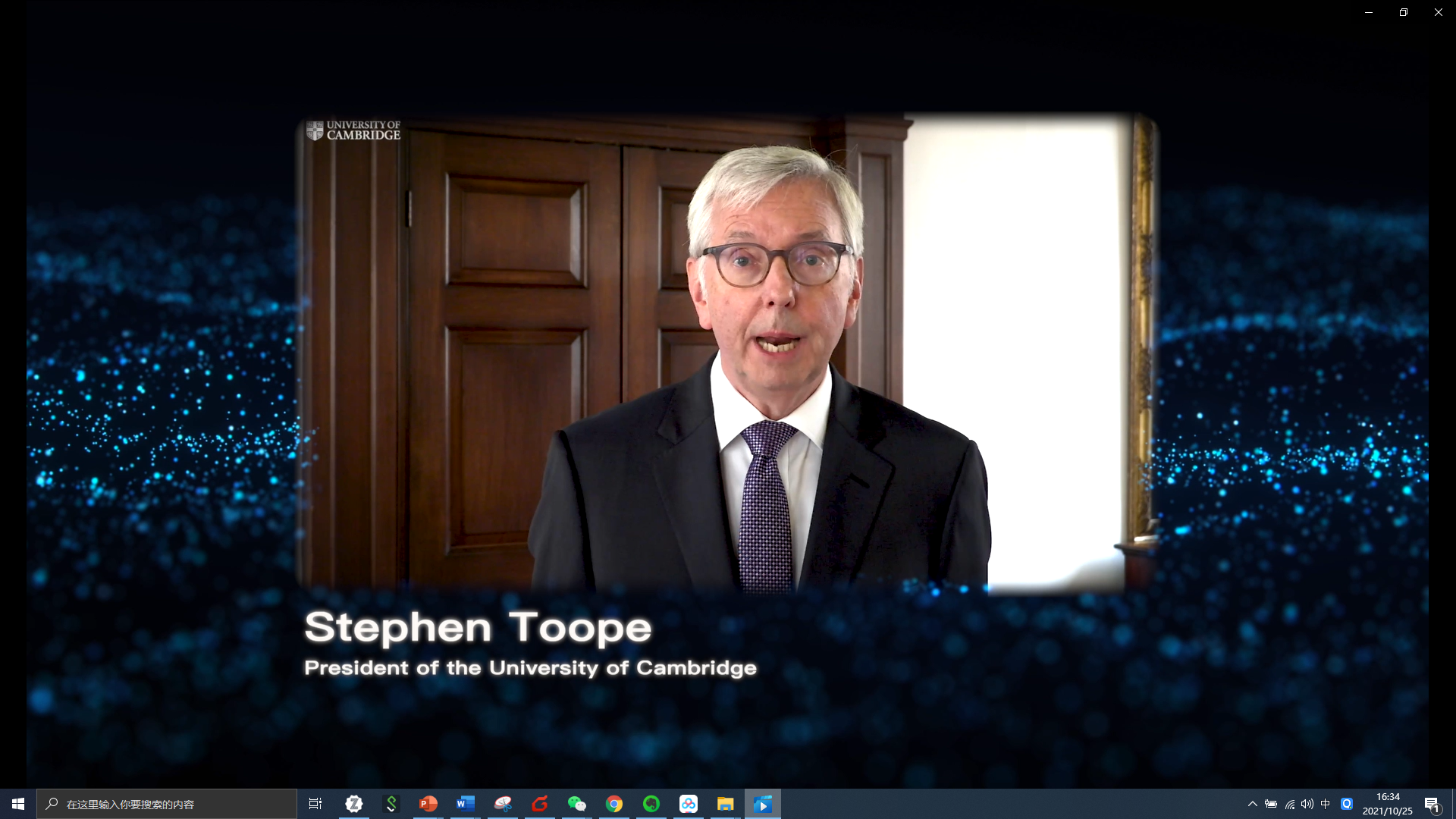Click the blue Q tray icon
The height and width of the screenshot is (819, 1456).
coord(1347,804)
